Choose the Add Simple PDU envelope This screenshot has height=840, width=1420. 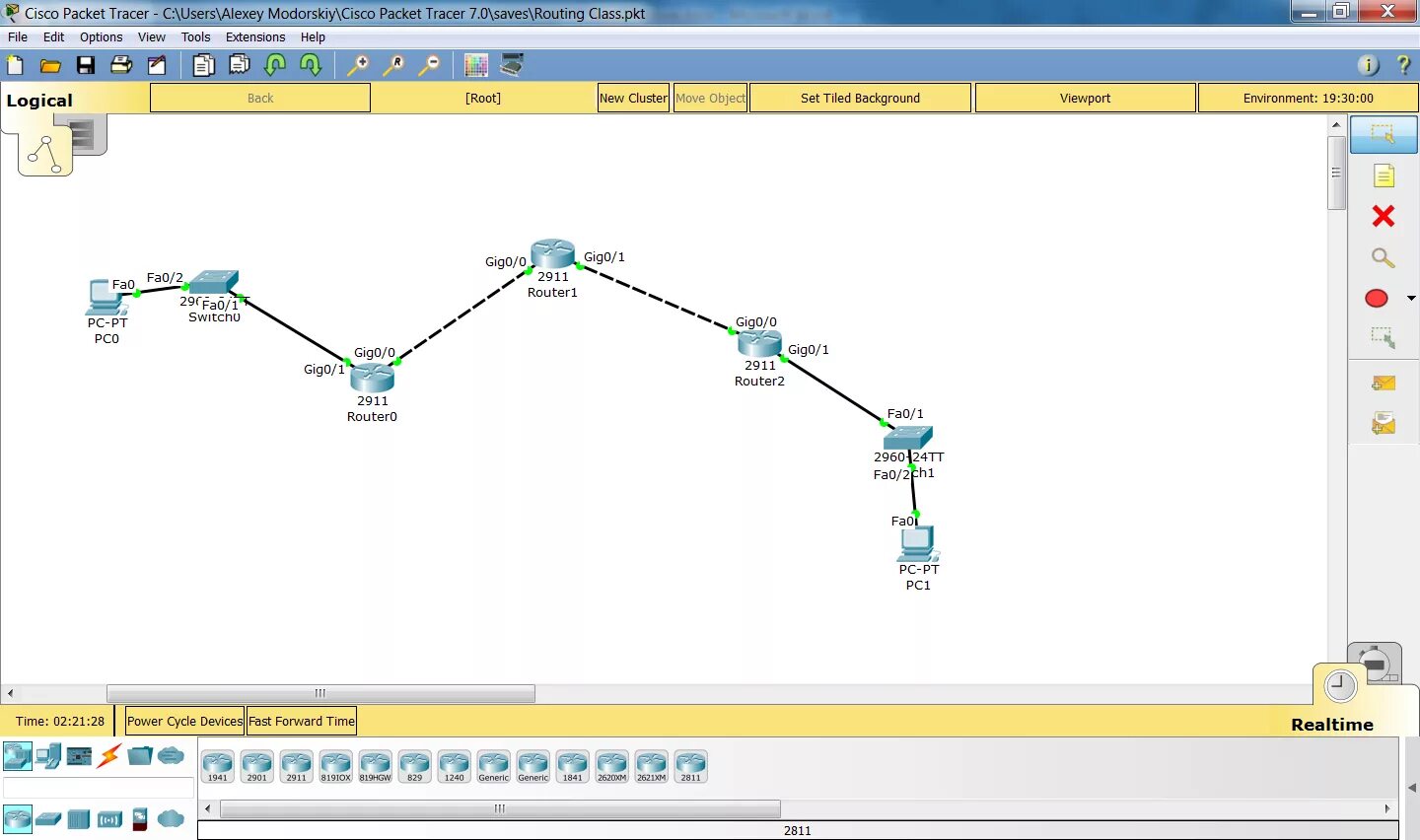click(x=1383, y=383)
